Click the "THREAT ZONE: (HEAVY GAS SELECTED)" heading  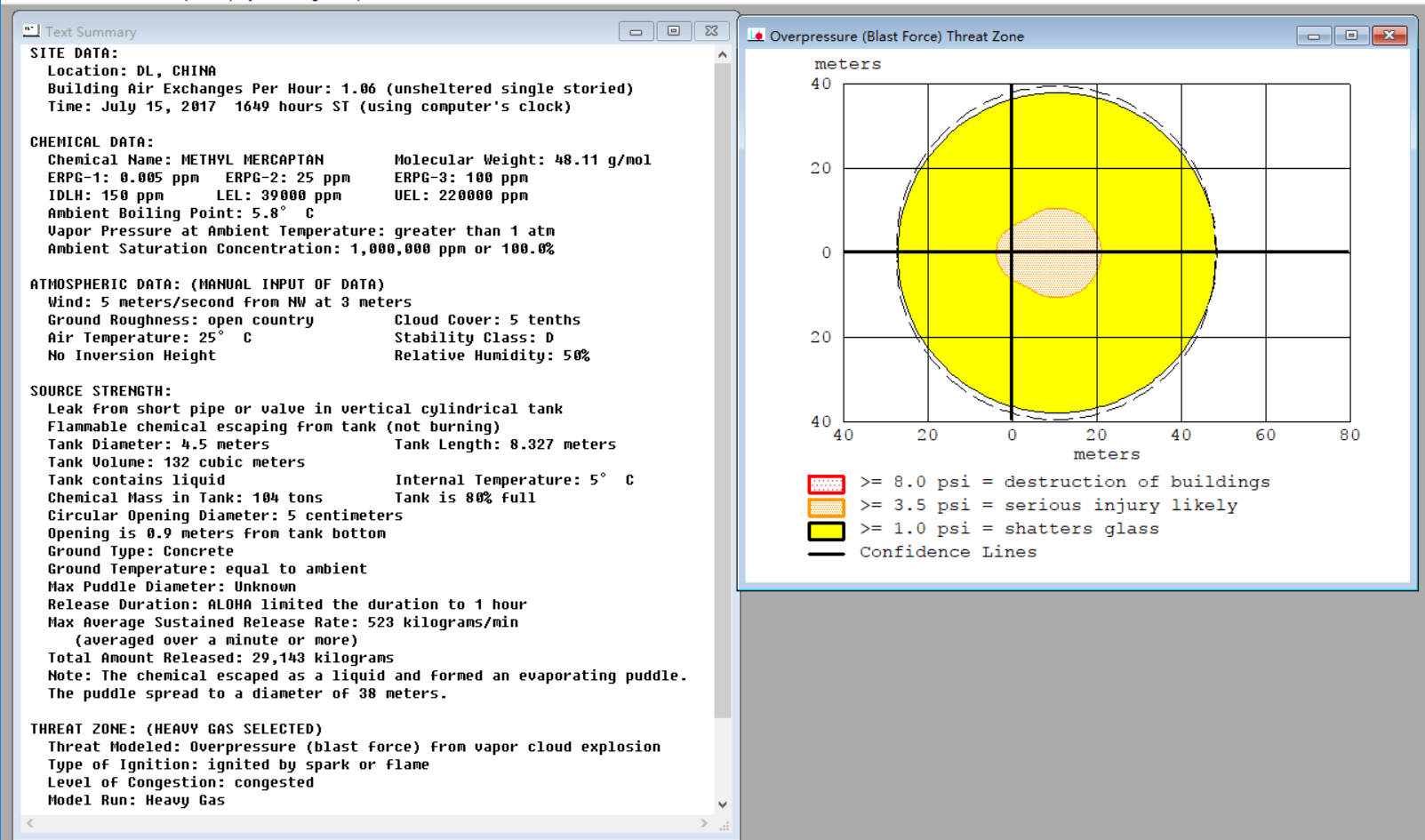click(x=176, y=729)
